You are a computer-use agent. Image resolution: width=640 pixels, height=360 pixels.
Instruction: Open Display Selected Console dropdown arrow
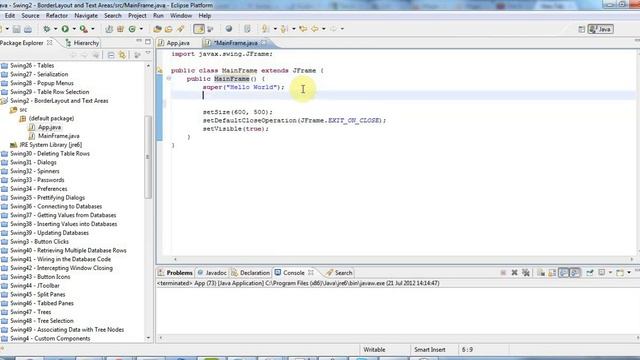610,273
